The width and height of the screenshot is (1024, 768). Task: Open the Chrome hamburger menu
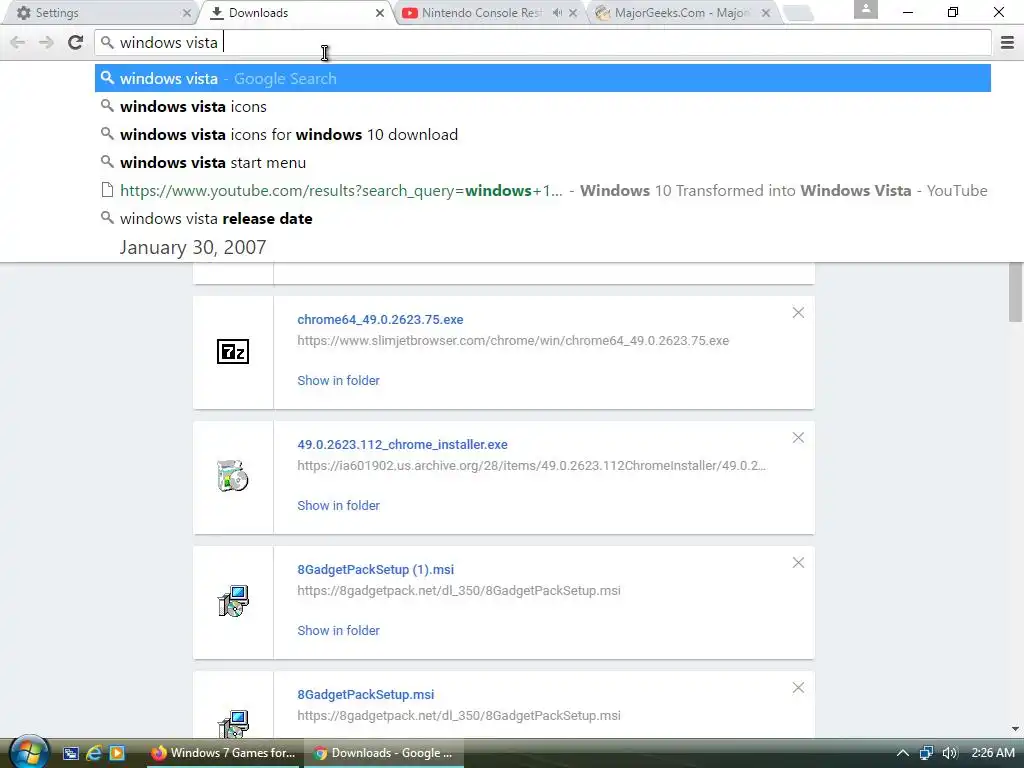(x=1007, y=42)
